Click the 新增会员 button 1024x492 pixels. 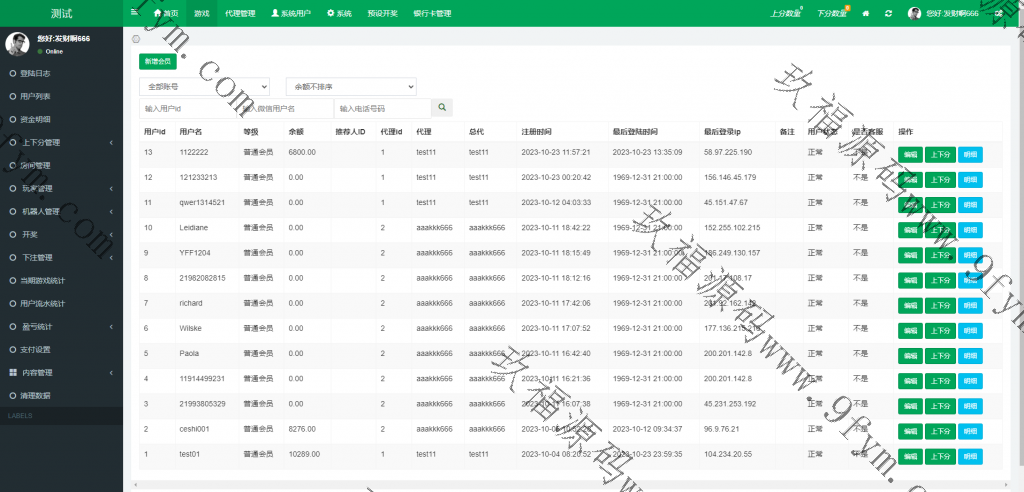pos(158,61)
